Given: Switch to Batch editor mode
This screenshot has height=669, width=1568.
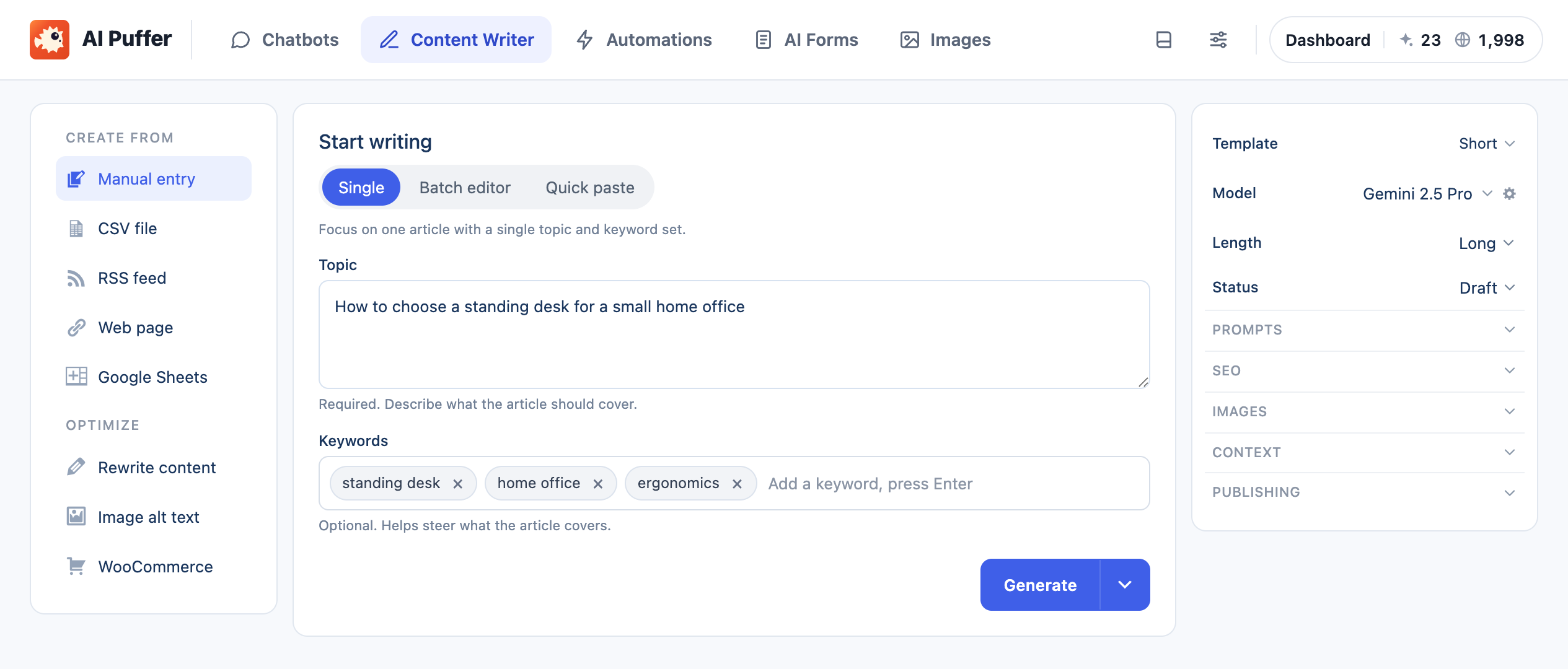Looking at the screenshot, I should point(465,187).
